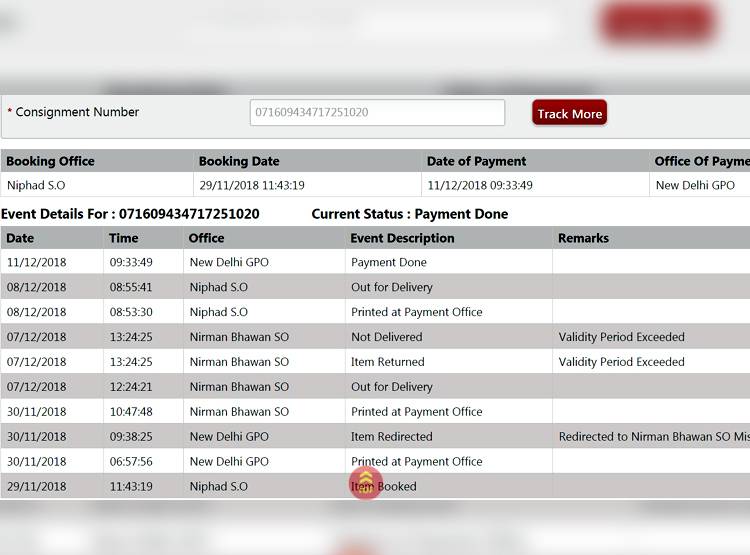The height and width of the screenshot is (555, 750).
Task: Select the Item Returned event entry
Action: 387,362
